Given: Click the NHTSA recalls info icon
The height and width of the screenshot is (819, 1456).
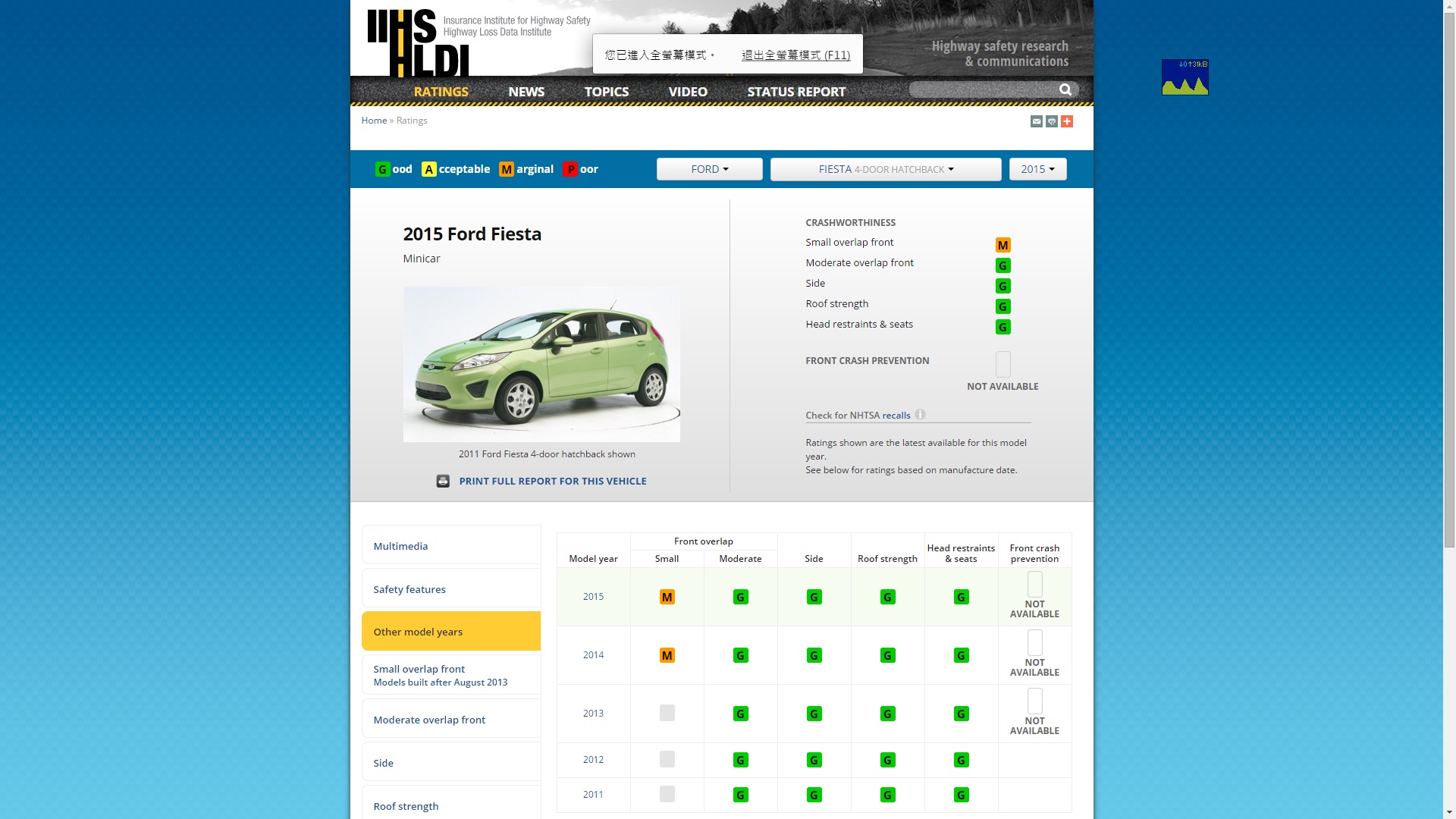Looking at the screenshot, I should 920,415.
